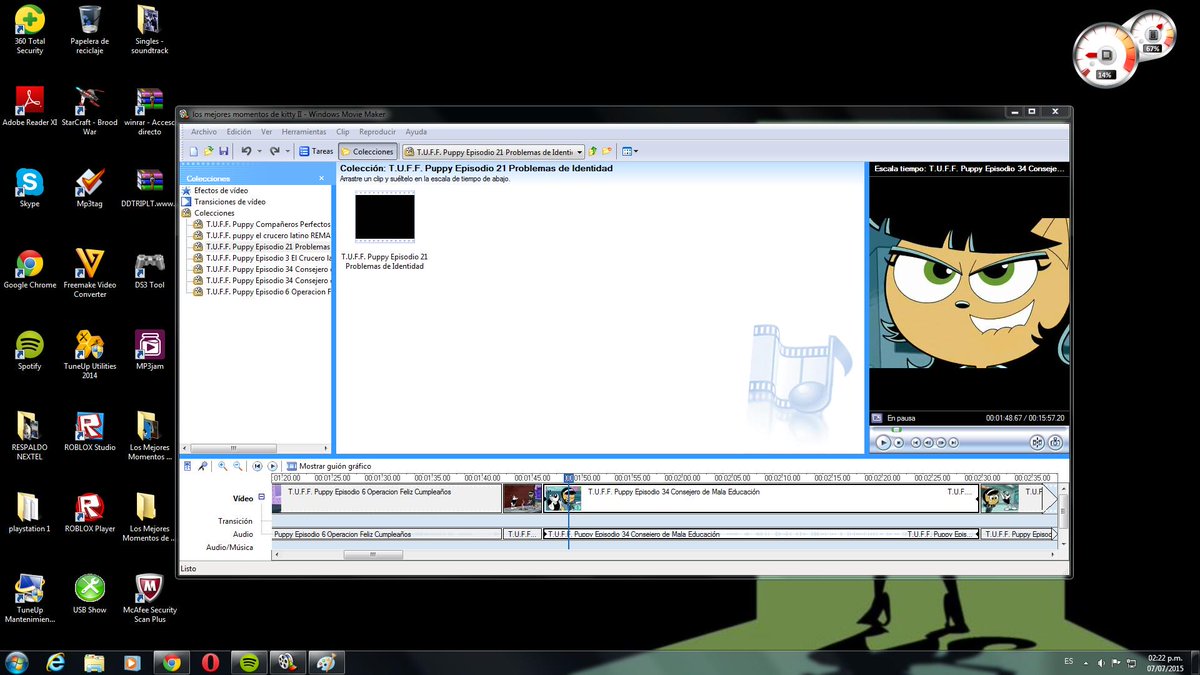Viewport: 1200px width, 675px height.
Task: Open the redo history dropdown arrow
Action: coord(287,151)
